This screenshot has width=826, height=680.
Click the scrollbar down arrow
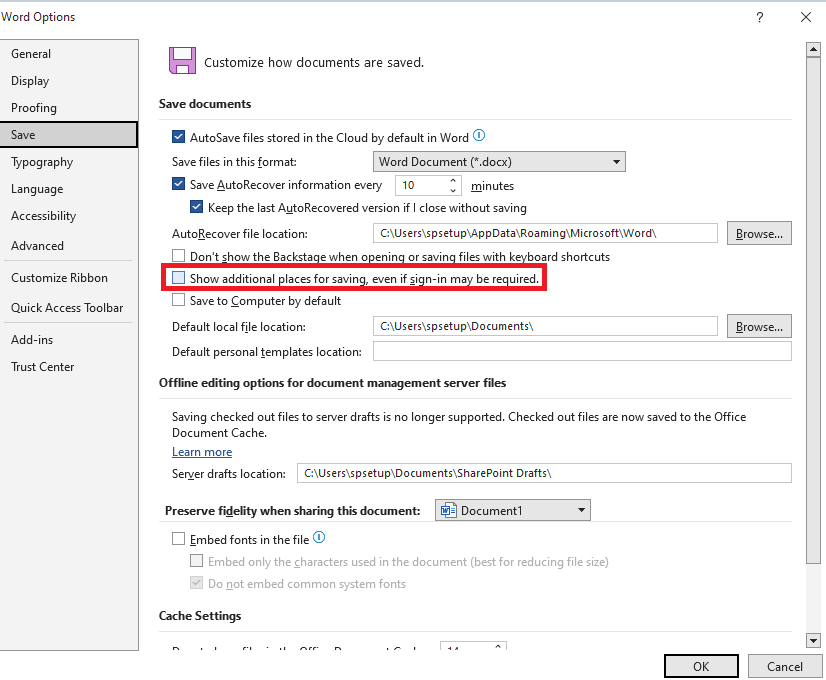click(814, 641)
